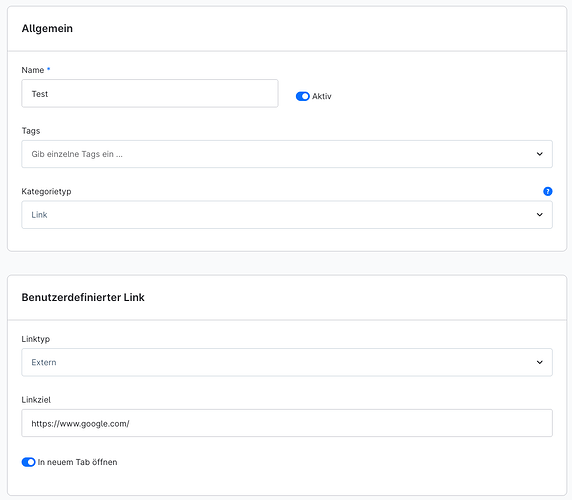Open the Kategorietyp help question mark icon
The width and height of the screenshot is (572, 500).
548,191
